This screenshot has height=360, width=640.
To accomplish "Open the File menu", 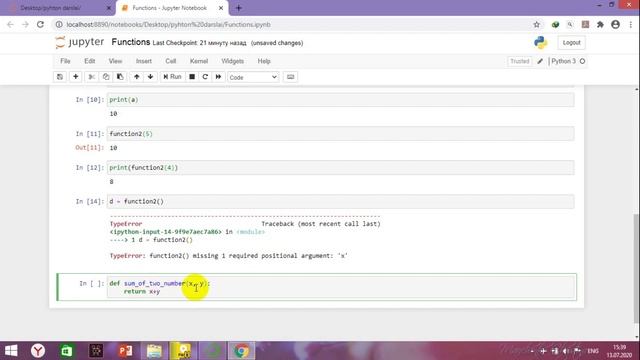I will (65, 61).
